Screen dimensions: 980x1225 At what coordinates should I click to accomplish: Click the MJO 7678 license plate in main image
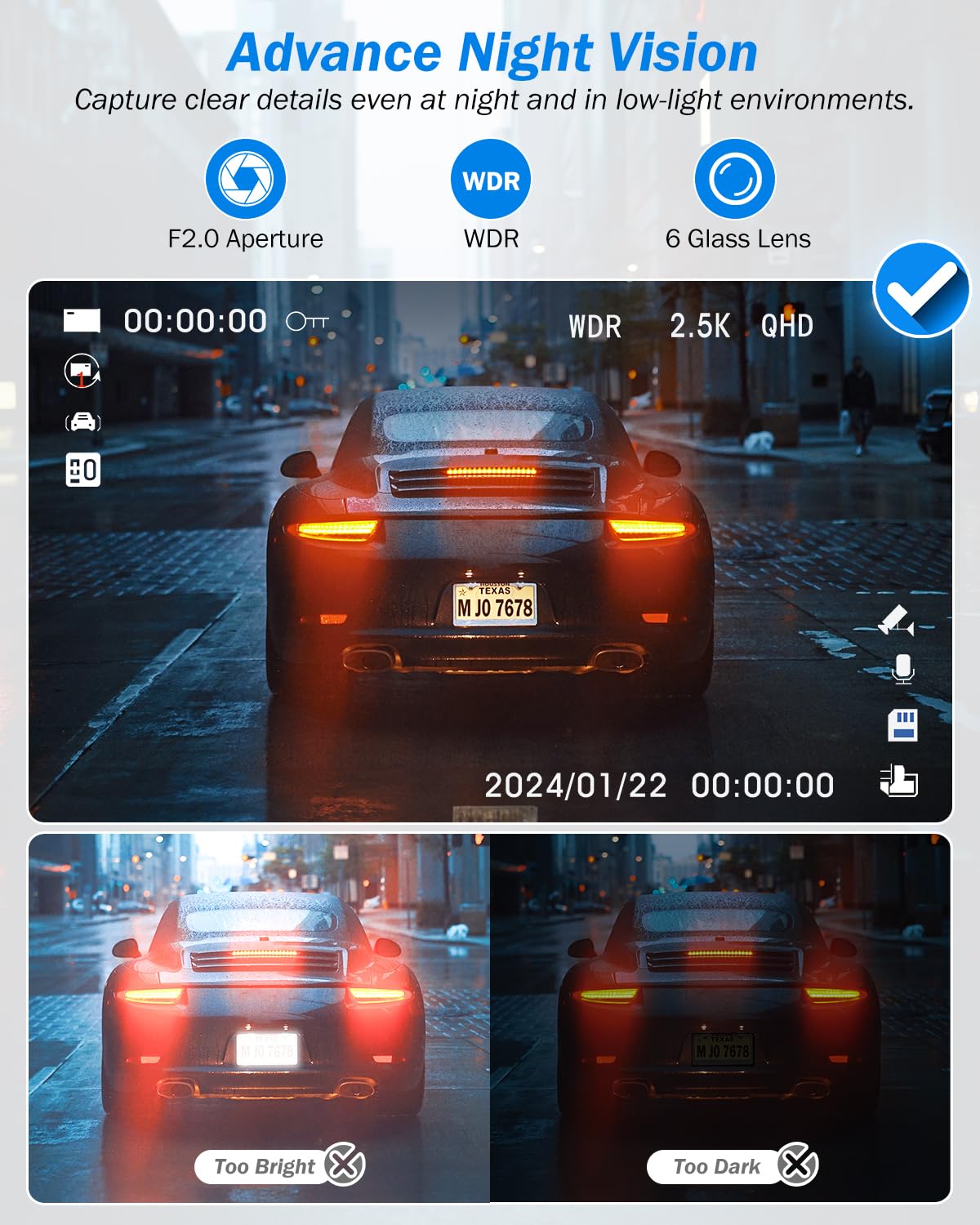tap(495, 604)
